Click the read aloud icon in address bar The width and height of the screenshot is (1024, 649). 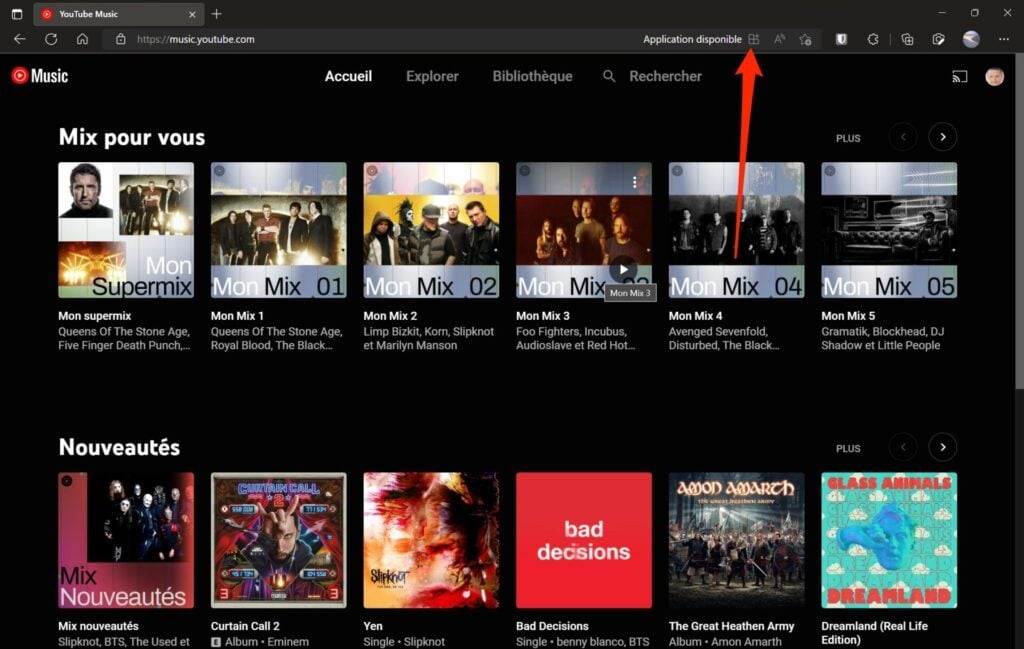[779, 39]
